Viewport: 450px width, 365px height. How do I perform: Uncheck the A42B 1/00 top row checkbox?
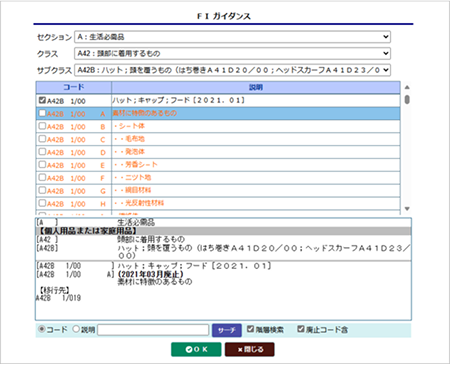pos(42,100)
